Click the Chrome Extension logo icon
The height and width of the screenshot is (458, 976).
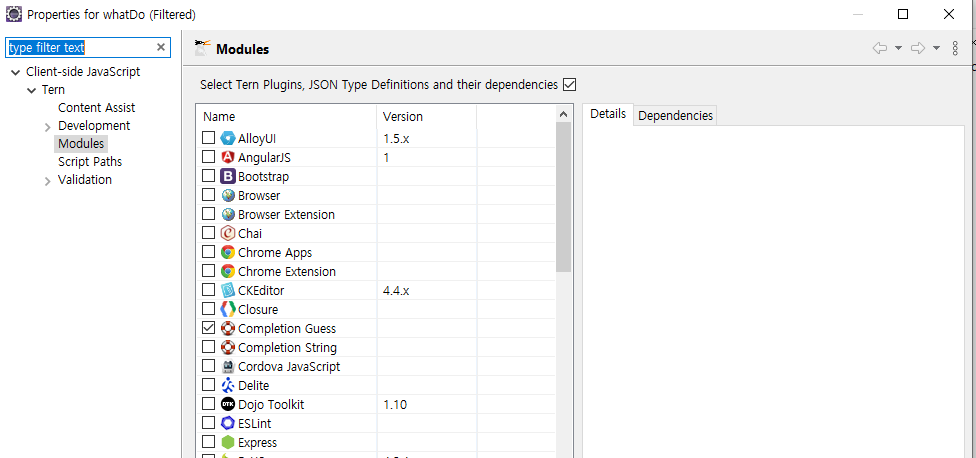[228, 271]
